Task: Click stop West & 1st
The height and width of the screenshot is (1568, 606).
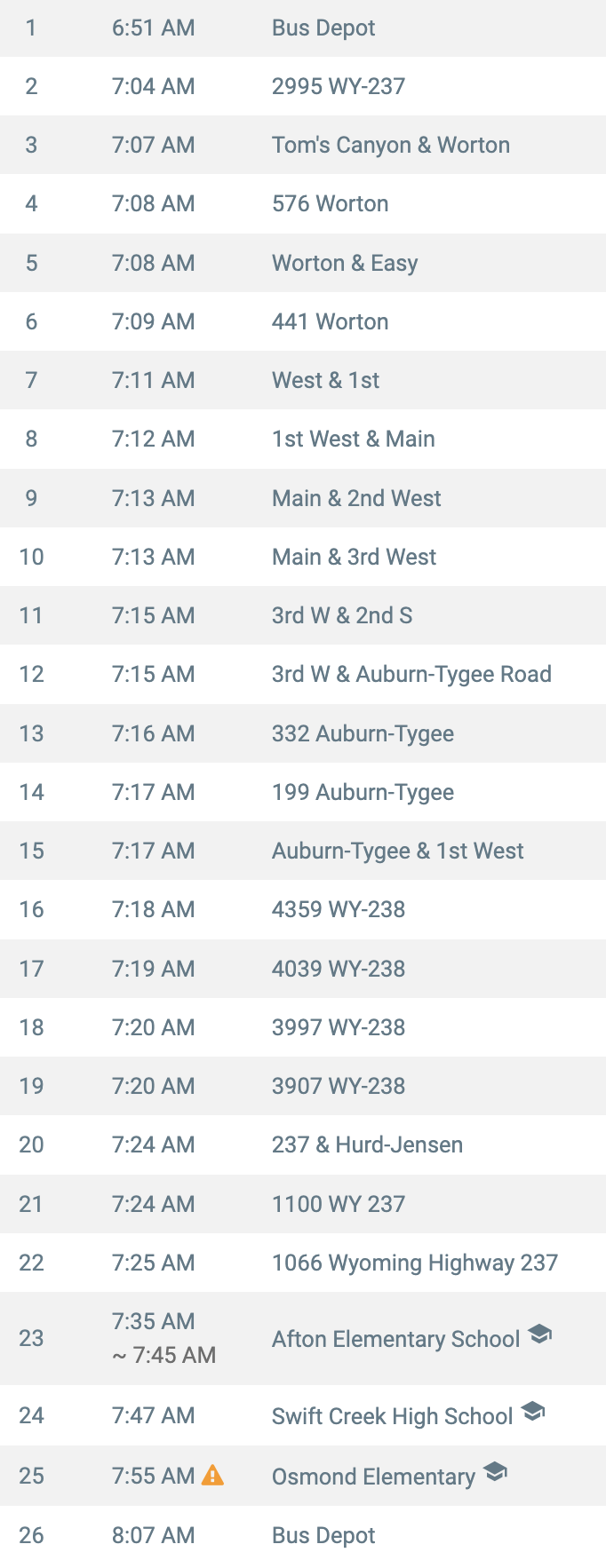Action: (303, 380)
